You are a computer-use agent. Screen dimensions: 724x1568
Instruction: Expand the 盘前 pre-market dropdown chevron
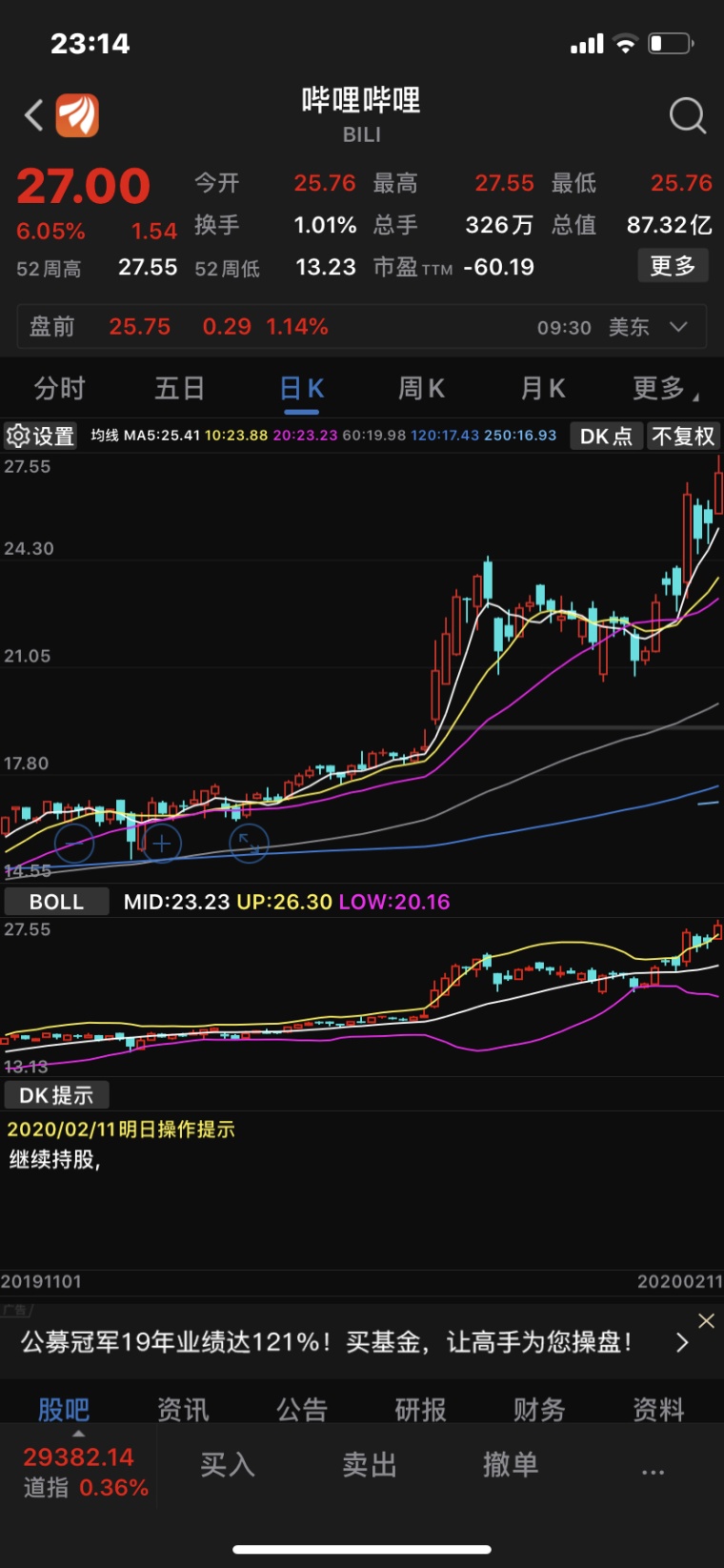[678, 327]
